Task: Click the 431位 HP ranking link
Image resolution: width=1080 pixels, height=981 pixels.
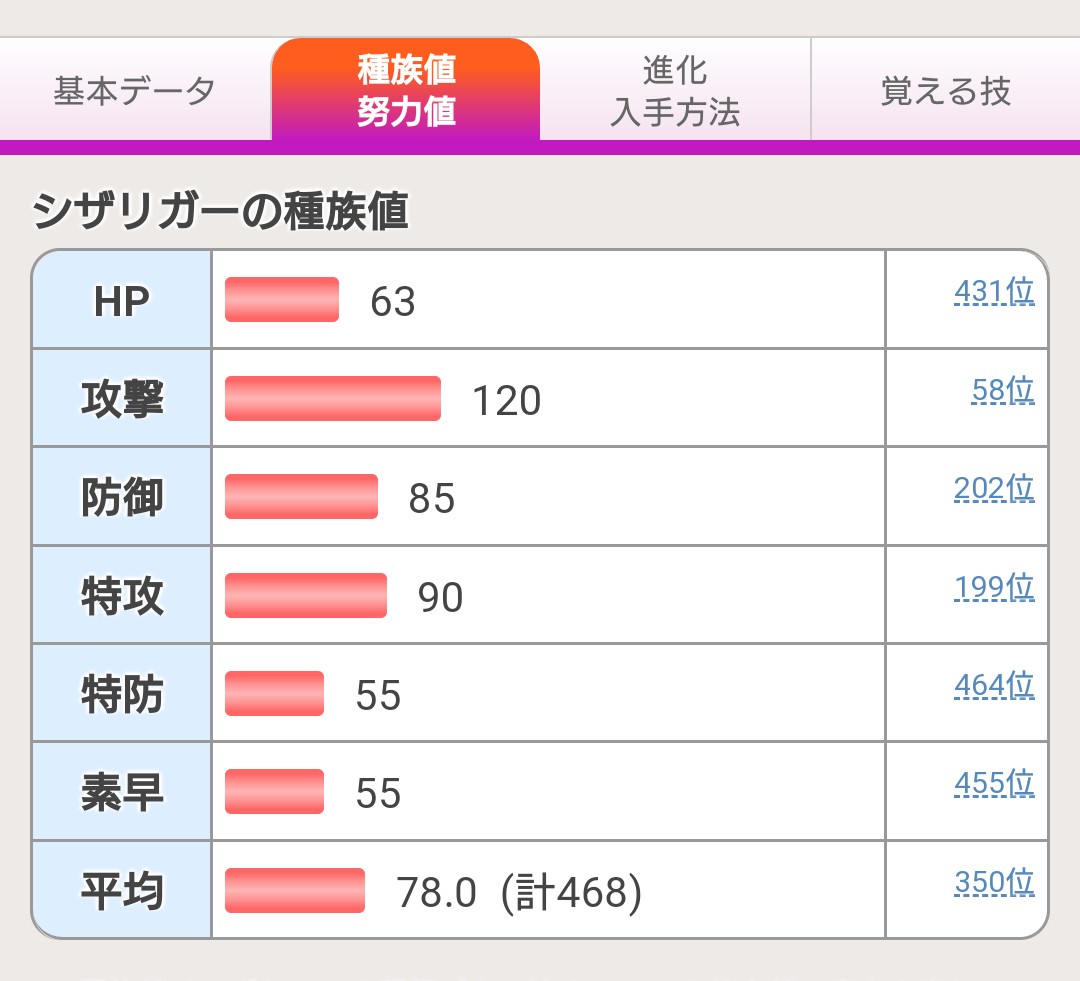Action: point(994,292)
